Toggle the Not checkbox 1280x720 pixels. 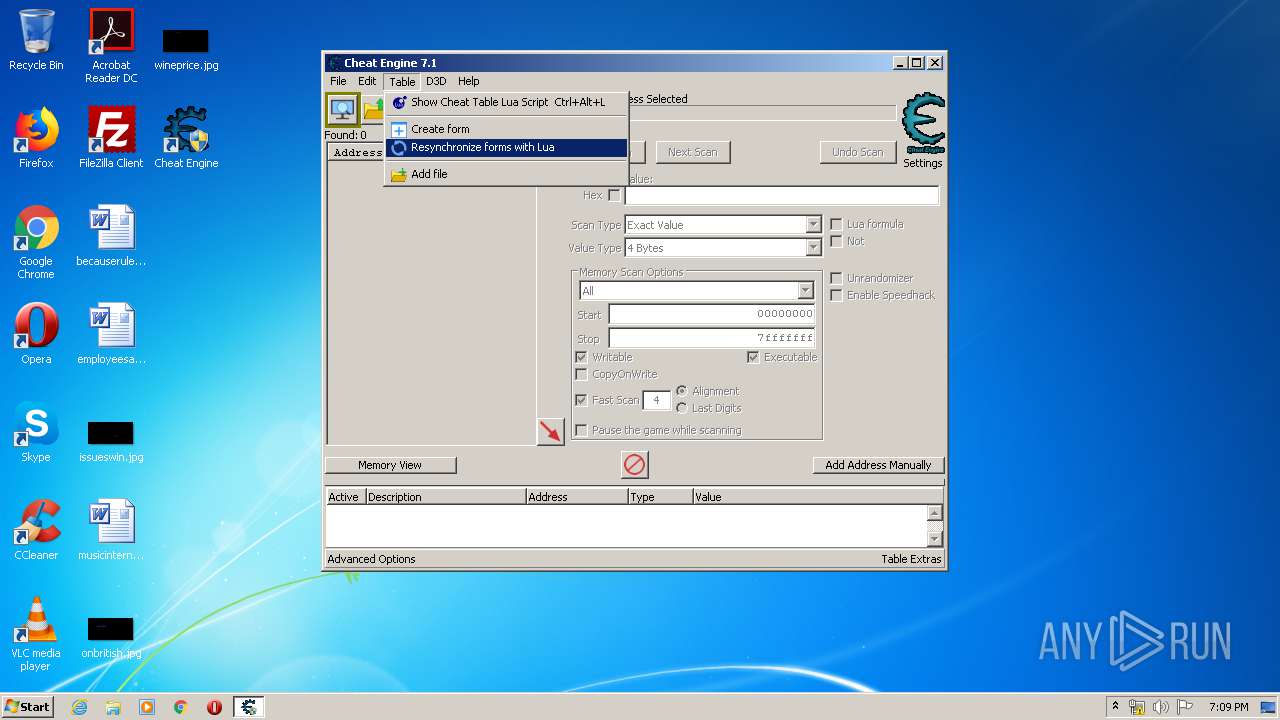(836, 241)
